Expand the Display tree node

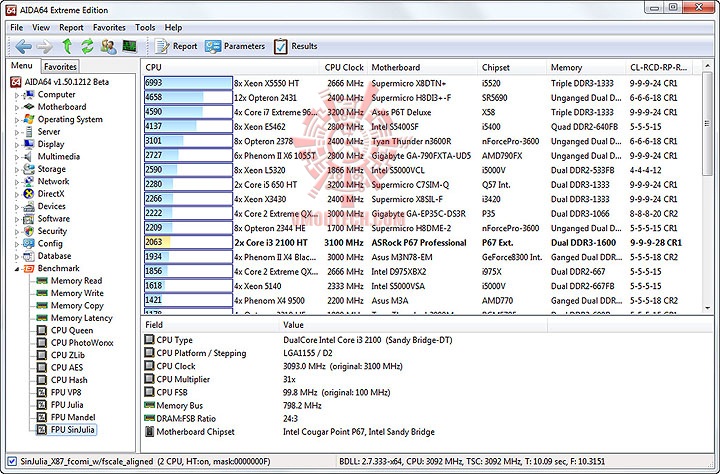click(x=17, y=145)
